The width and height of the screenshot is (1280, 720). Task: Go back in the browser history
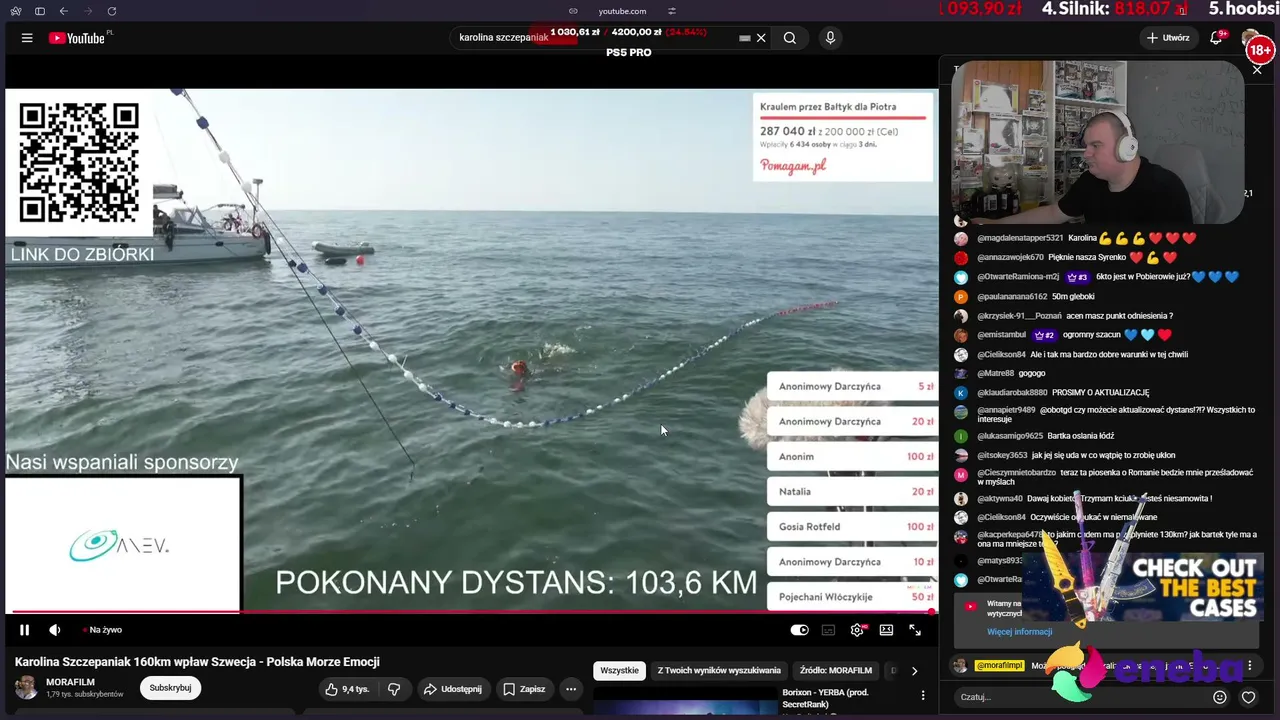pyautogui.click(x=64, y=11)
